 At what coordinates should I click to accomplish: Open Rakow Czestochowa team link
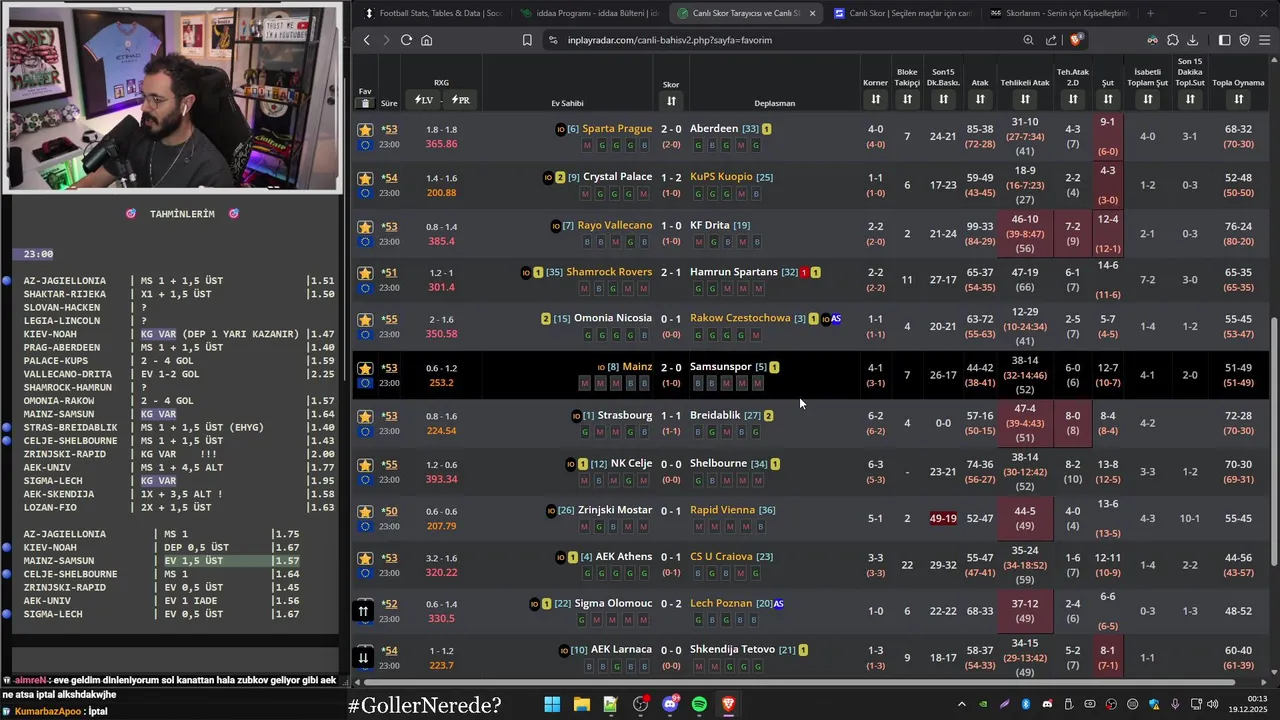[x=740, y=318]
